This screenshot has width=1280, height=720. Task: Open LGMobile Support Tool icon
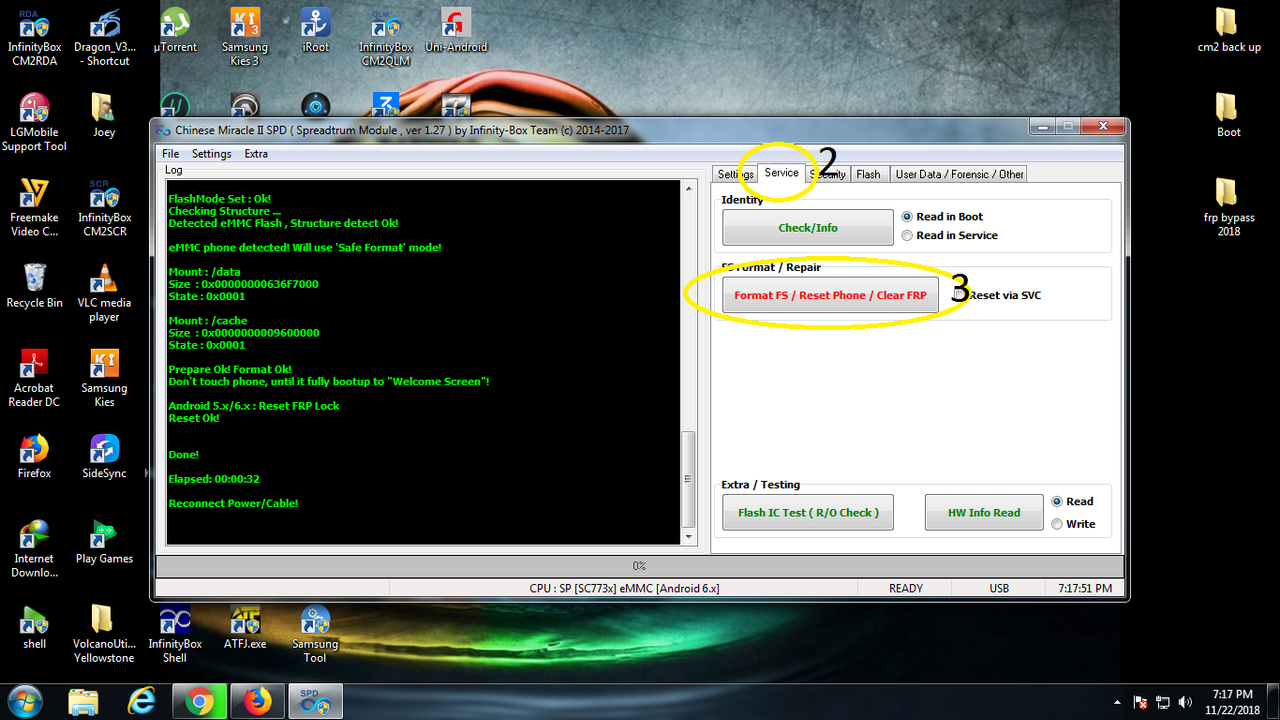coord(34,123)
